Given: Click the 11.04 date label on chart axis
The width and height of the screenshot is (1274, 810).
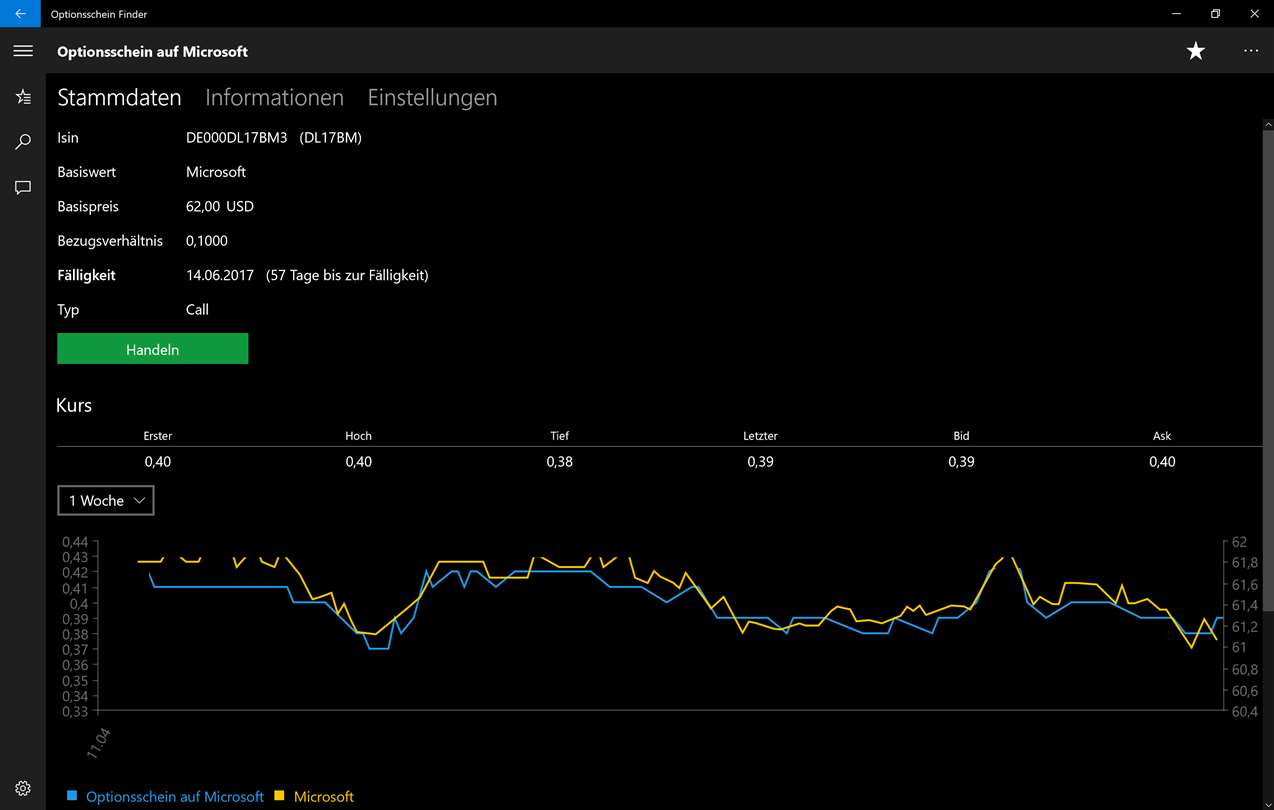Looking at the screenshot, I should [98, 745].
